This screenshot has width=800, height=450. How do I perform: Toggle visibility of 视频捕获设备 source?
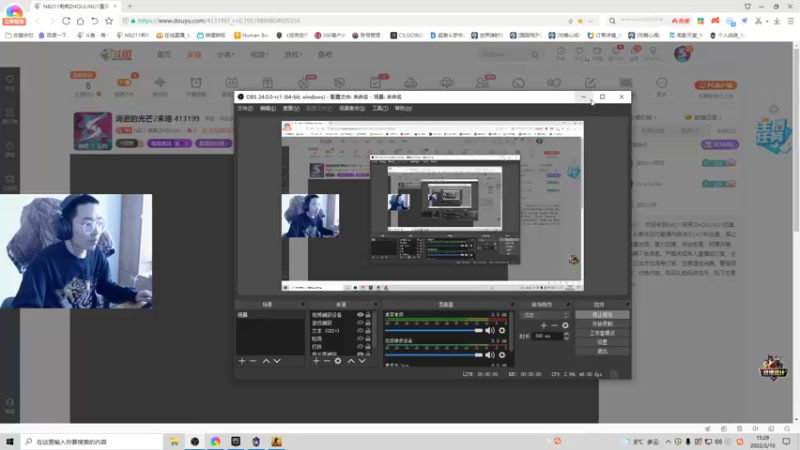pyautogui.click(x=360, y=315)
